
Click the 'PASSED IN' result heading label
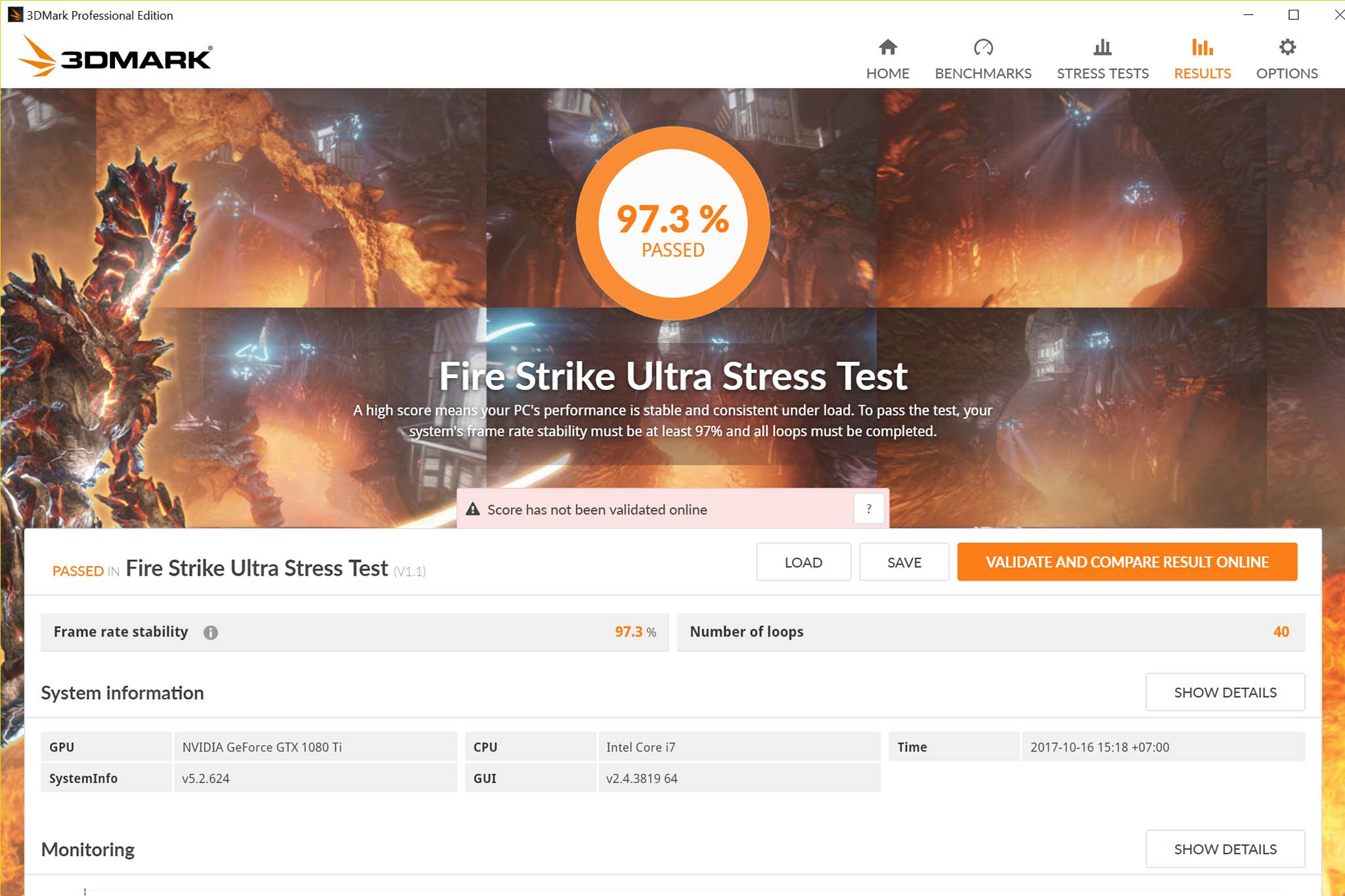85,571
